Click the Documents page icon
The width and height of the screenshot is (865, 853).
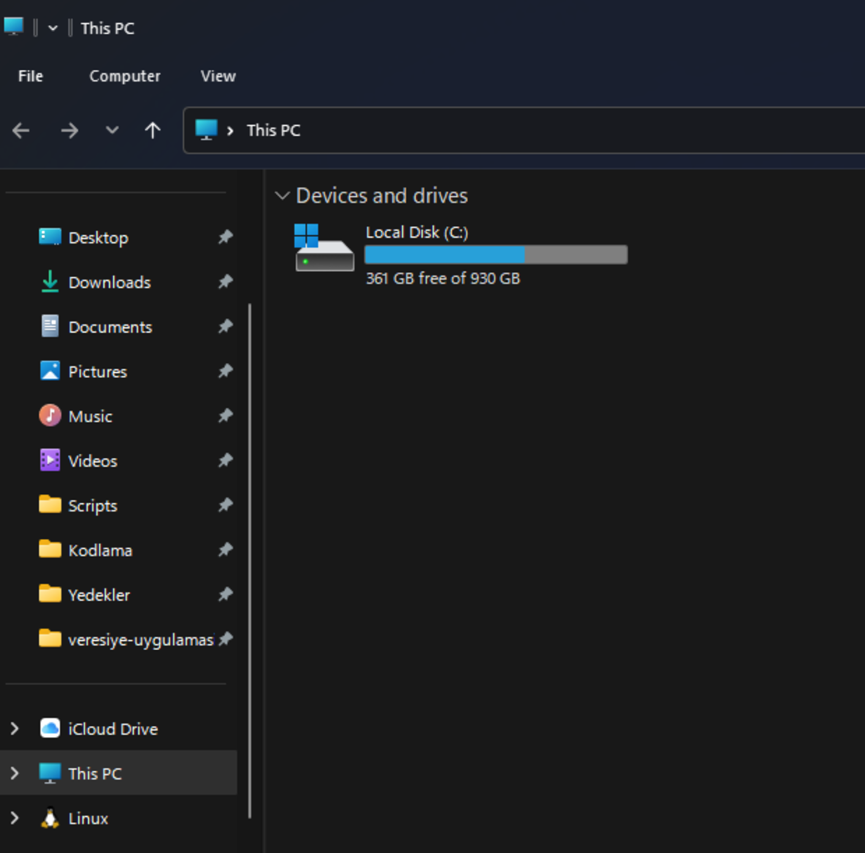[50, 326]
